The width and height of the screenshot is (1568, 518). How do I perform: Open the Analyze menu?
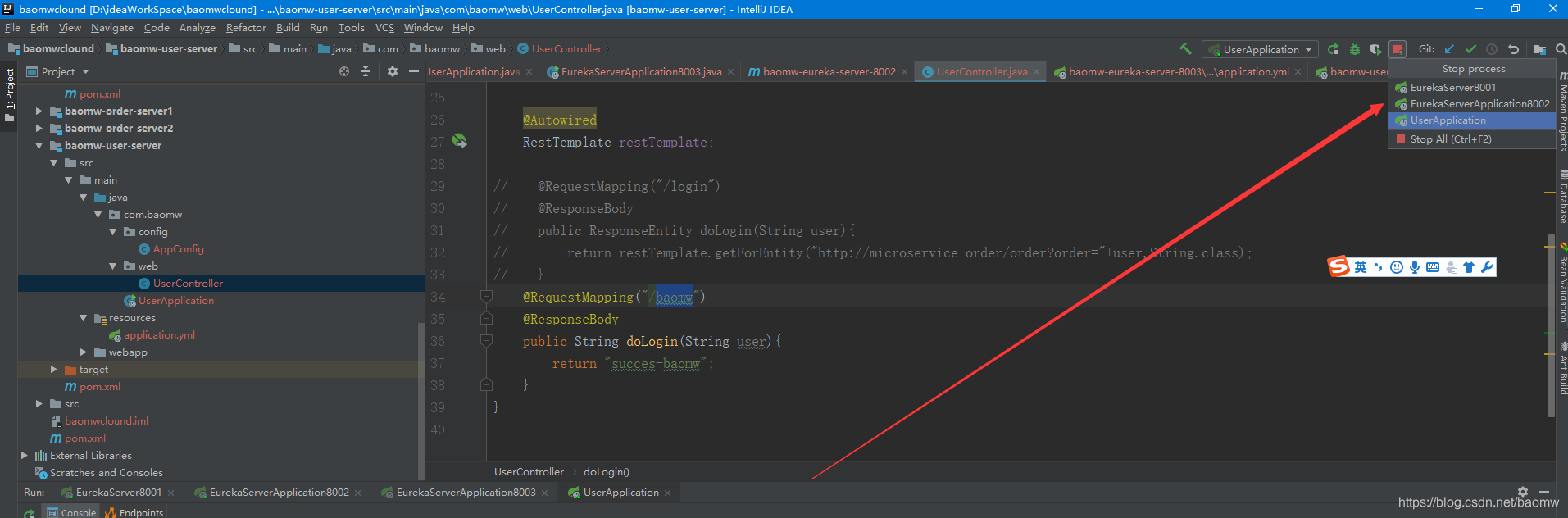click(198, 28)
